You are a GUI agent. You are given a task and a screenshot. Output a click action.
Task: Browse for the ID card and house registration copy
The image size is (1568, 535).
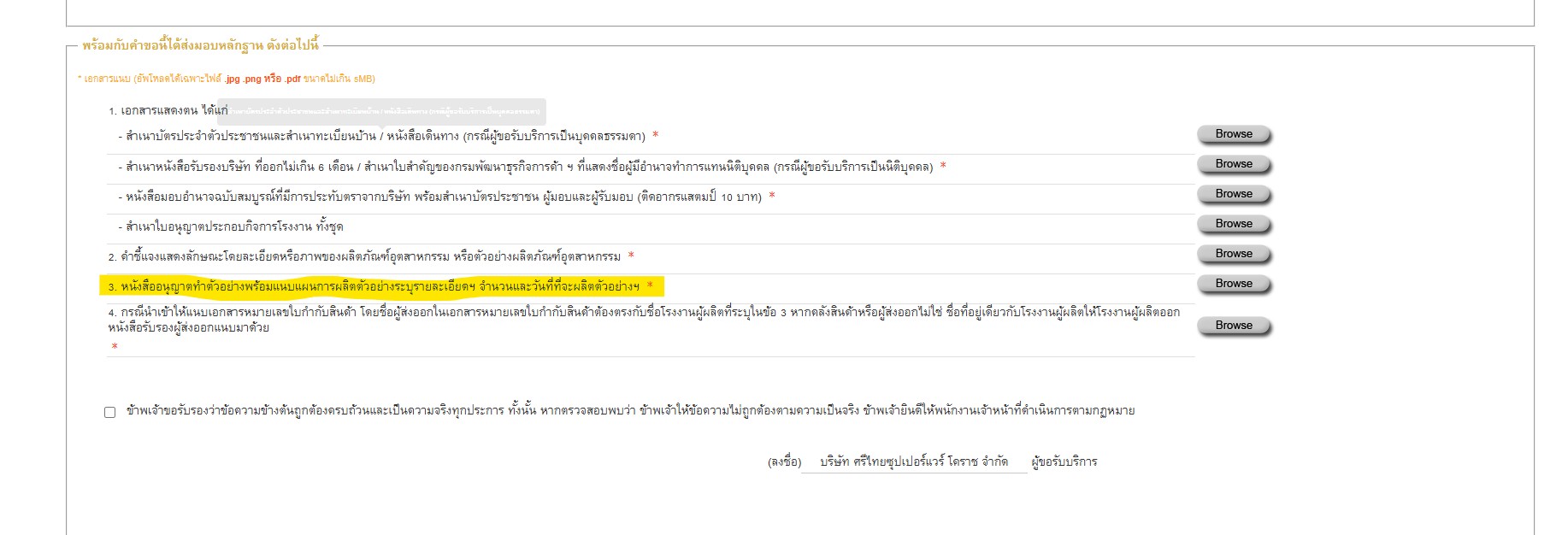1233,134
